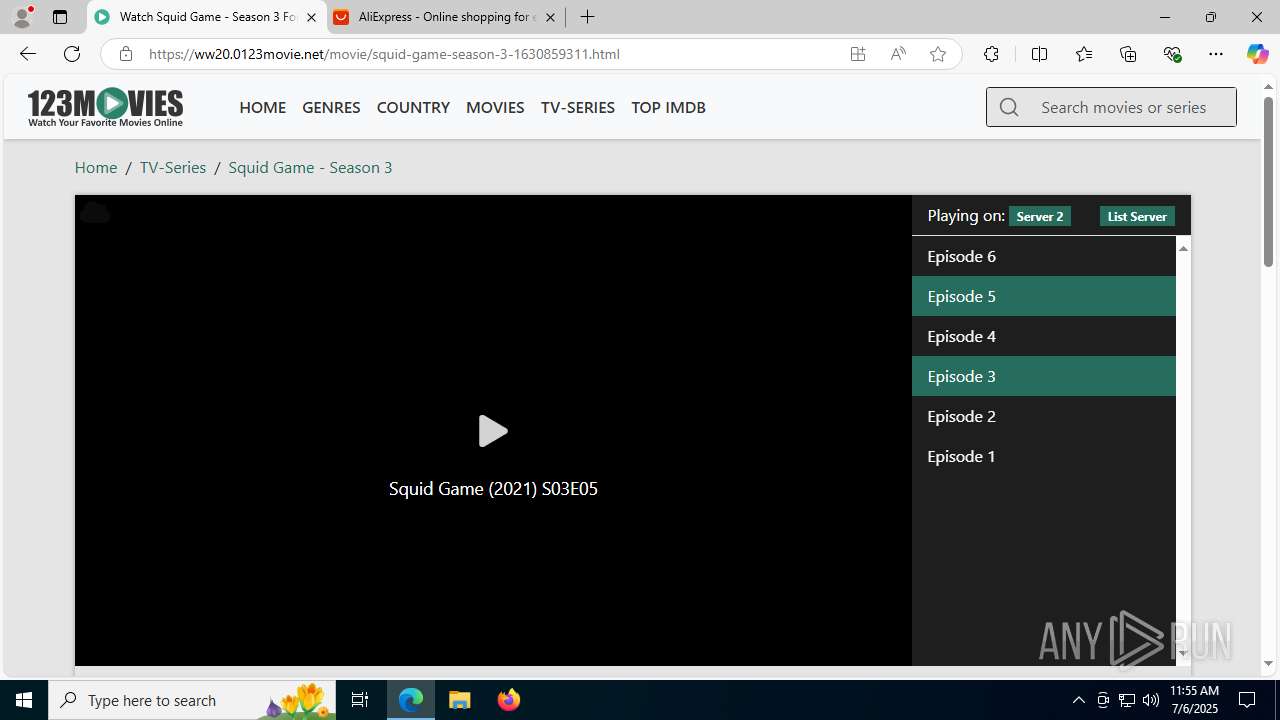Activate Read aloud icon
This screenshot has width=1280, height=720.
click(898, 54)
